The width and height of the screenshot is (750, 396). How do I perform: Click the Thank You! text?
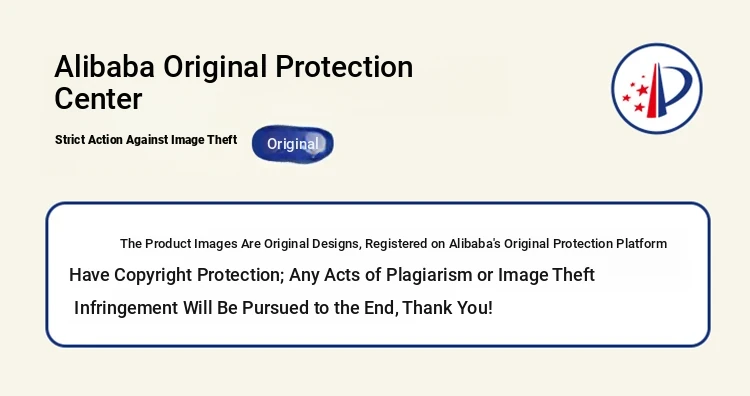[448, 308]
